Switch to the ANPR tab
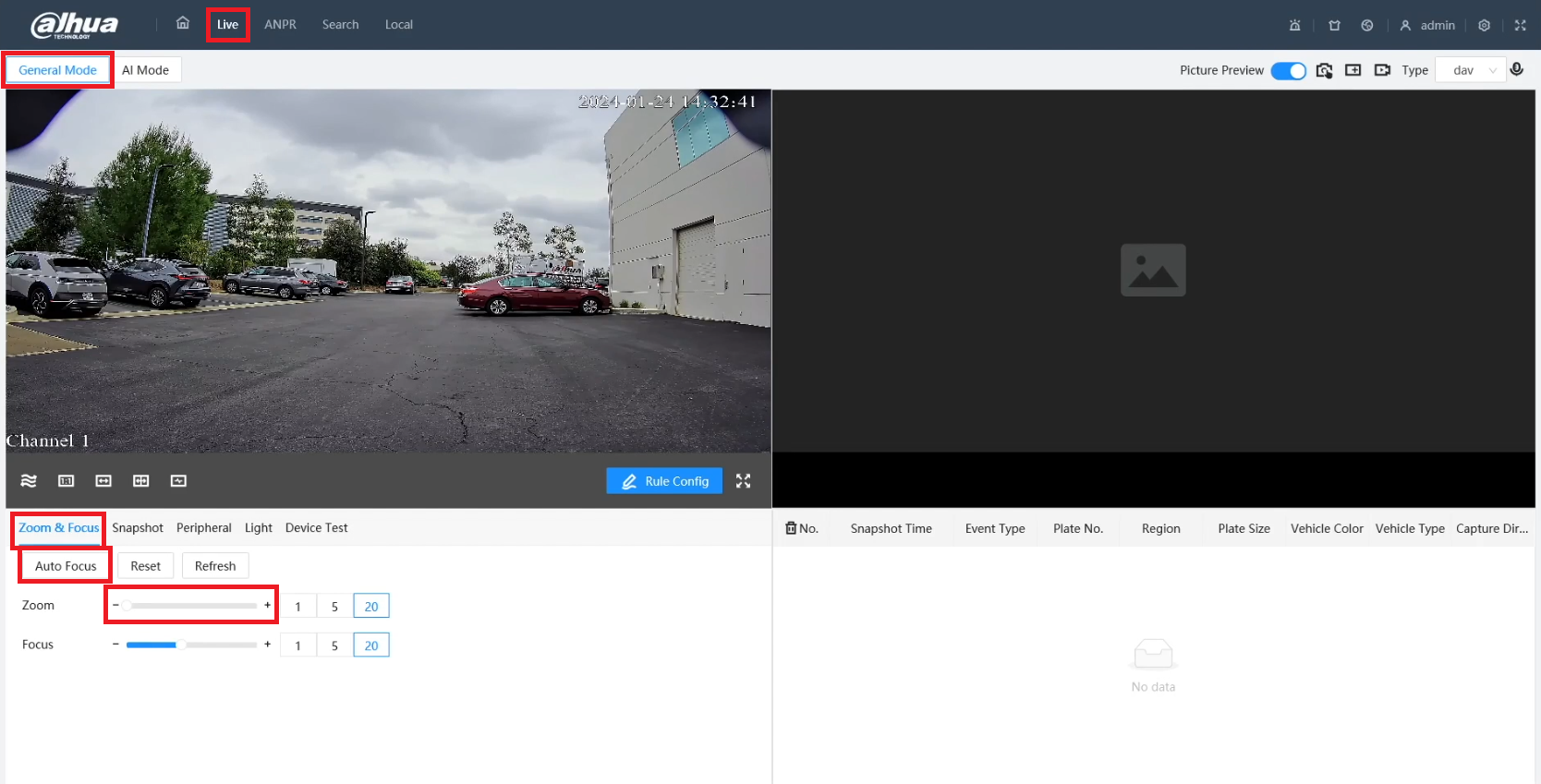The height and width of the screenshot is (784, 1541). click(x=280, y=25)
